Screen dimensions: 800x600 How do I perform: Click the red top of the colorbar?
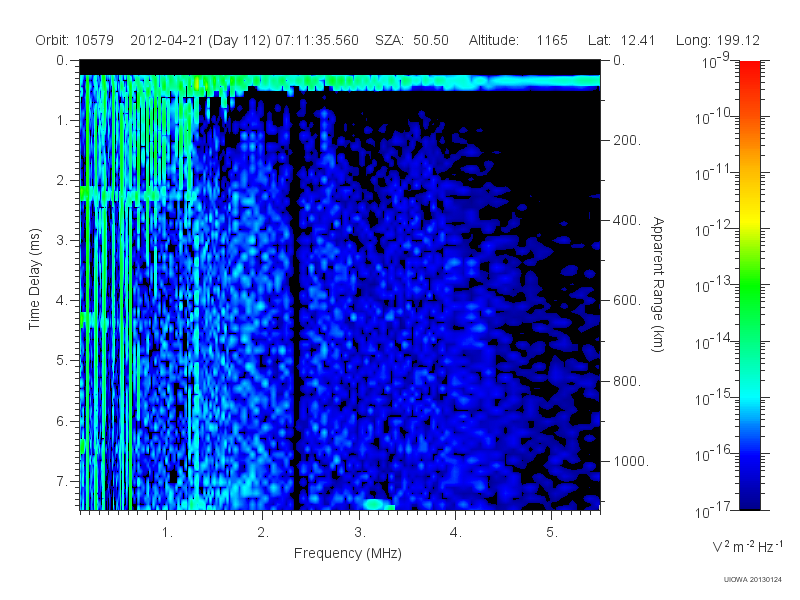(x=750, y=71)
